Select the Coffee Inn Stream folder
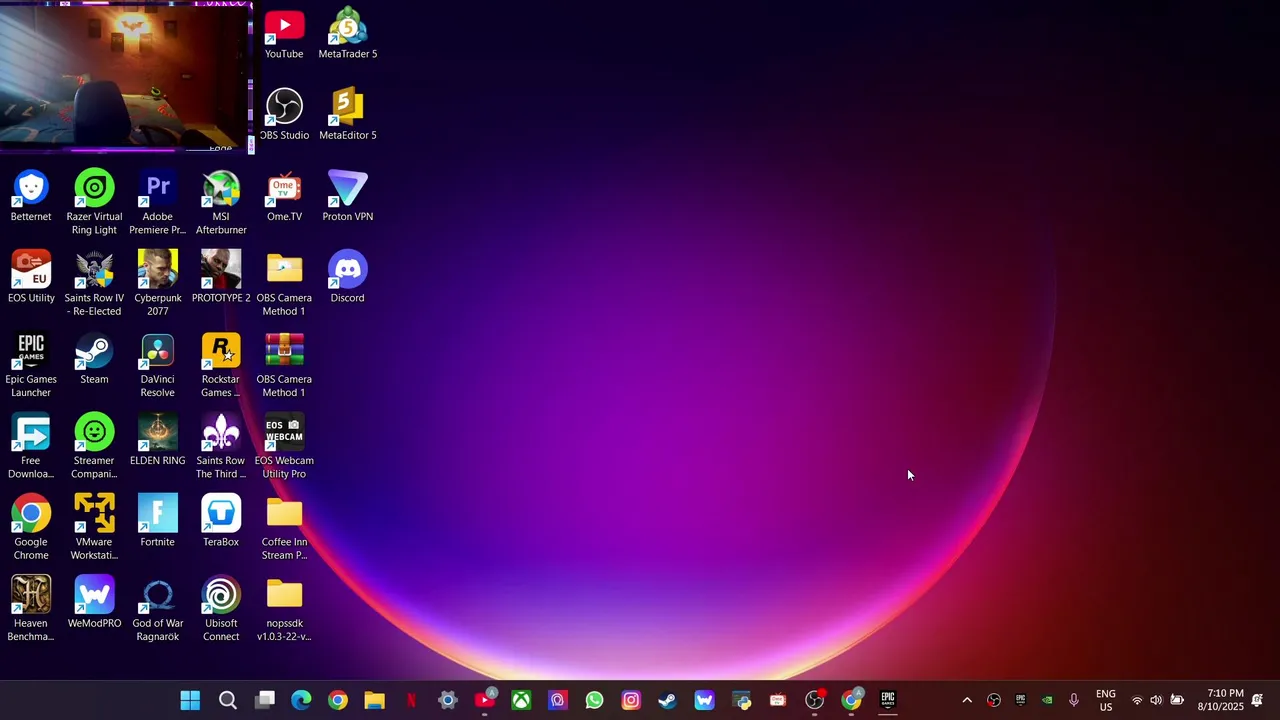1280x720 pixels. (x=284, y=527)
